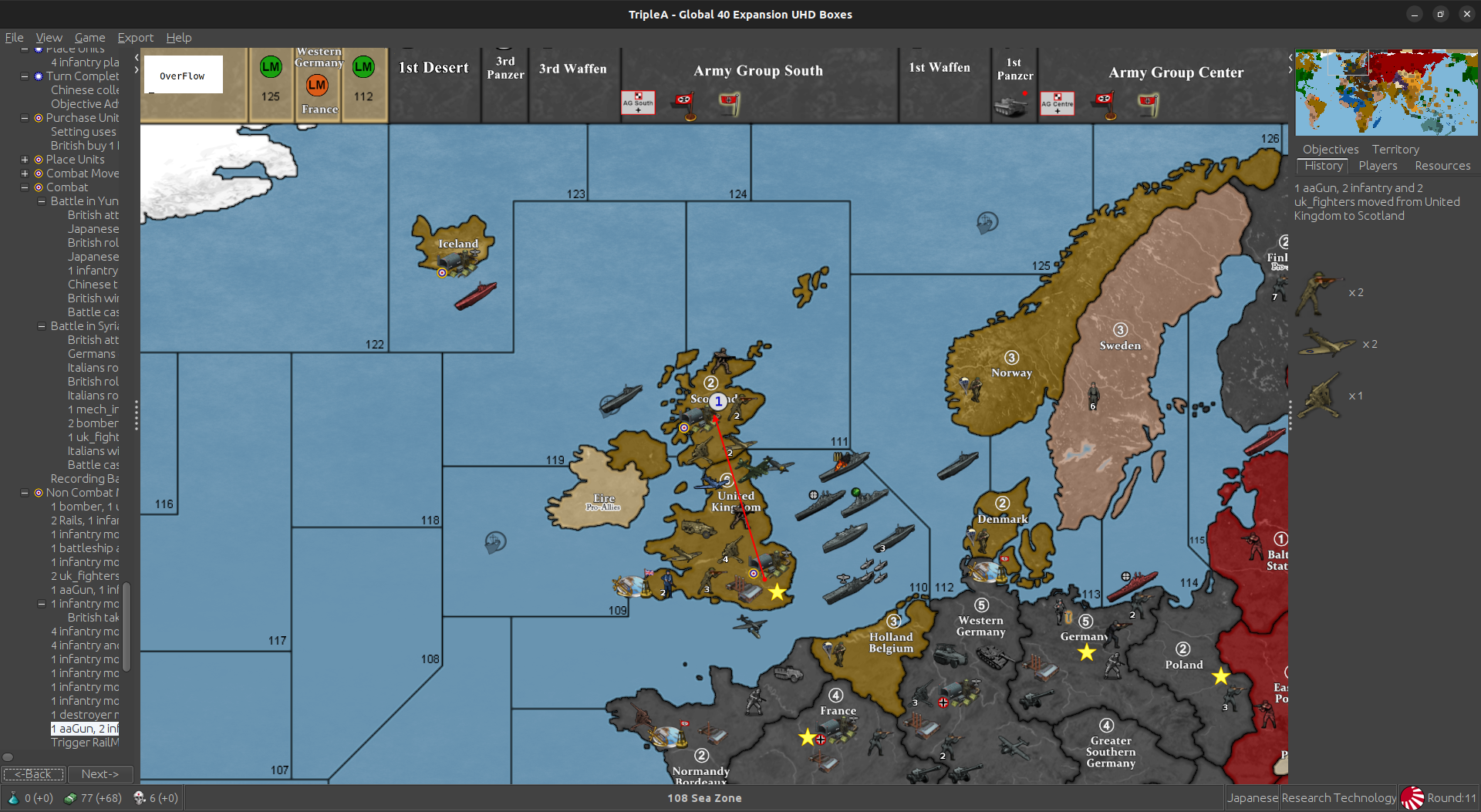Screen dimensions: 1481x812
Task: Click the yellow capital star on France
Action: [x=807, y=737]
